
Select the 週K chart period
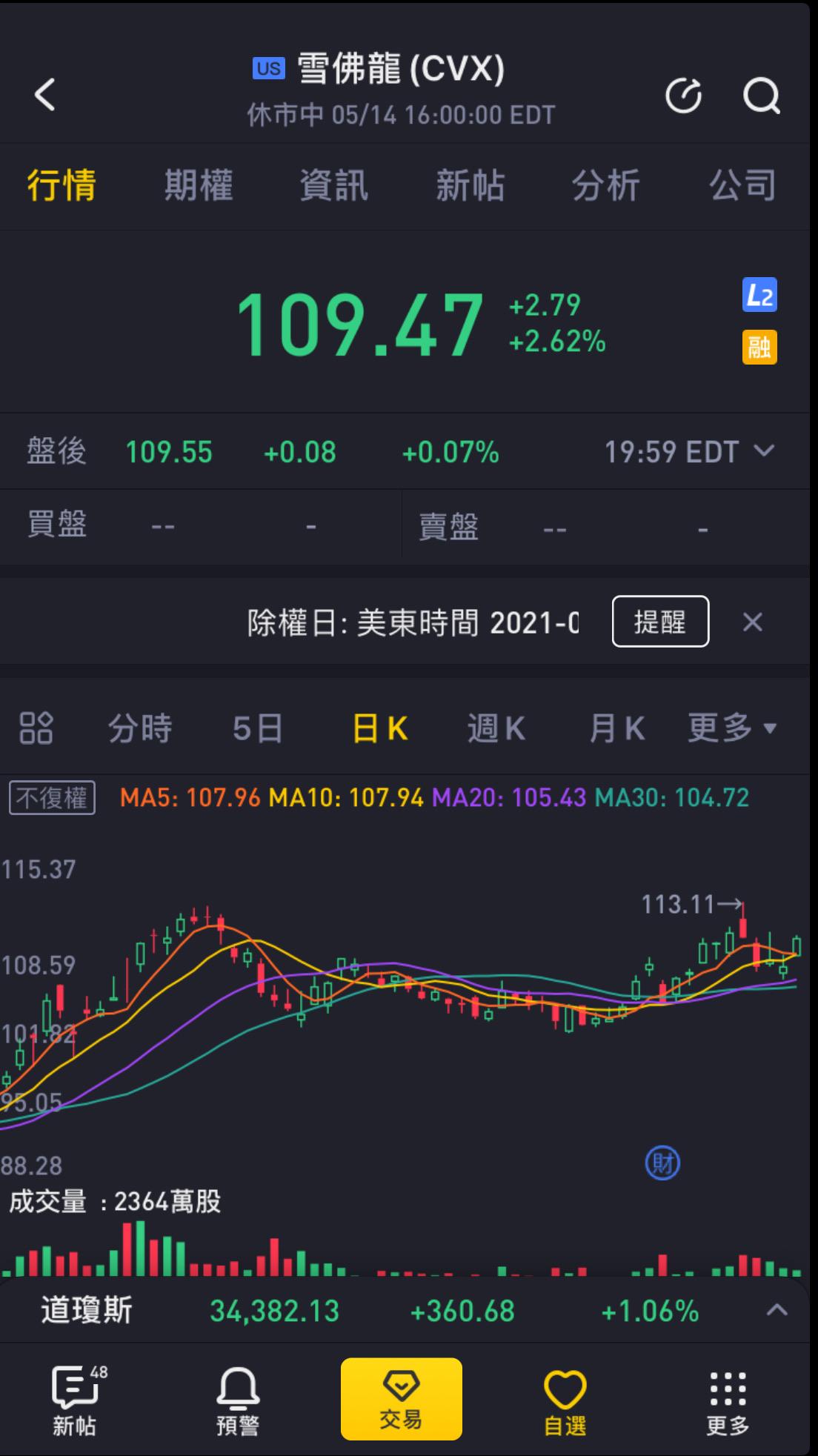click(496, 728)
